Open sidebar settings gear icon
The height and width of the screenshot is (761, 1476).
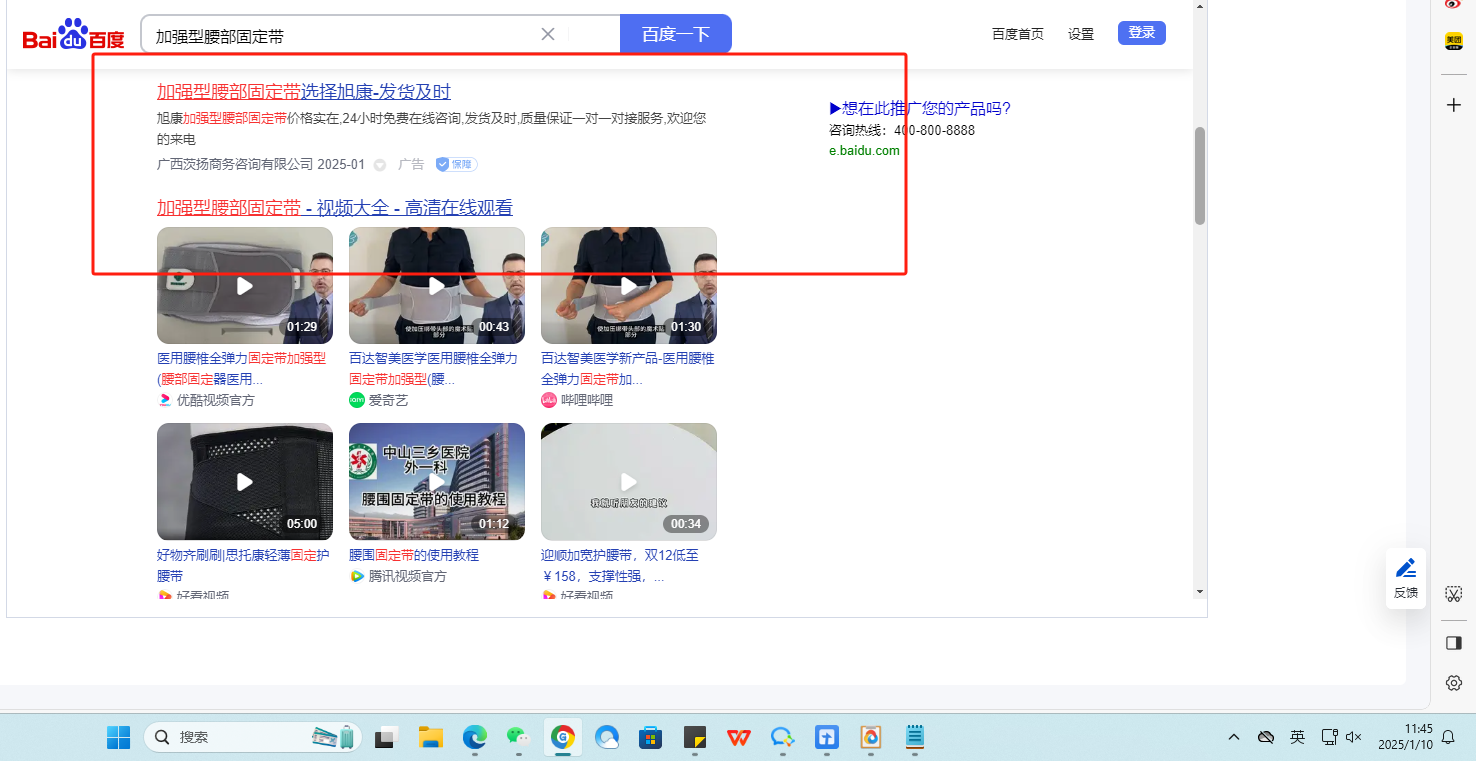(1454, 683)
